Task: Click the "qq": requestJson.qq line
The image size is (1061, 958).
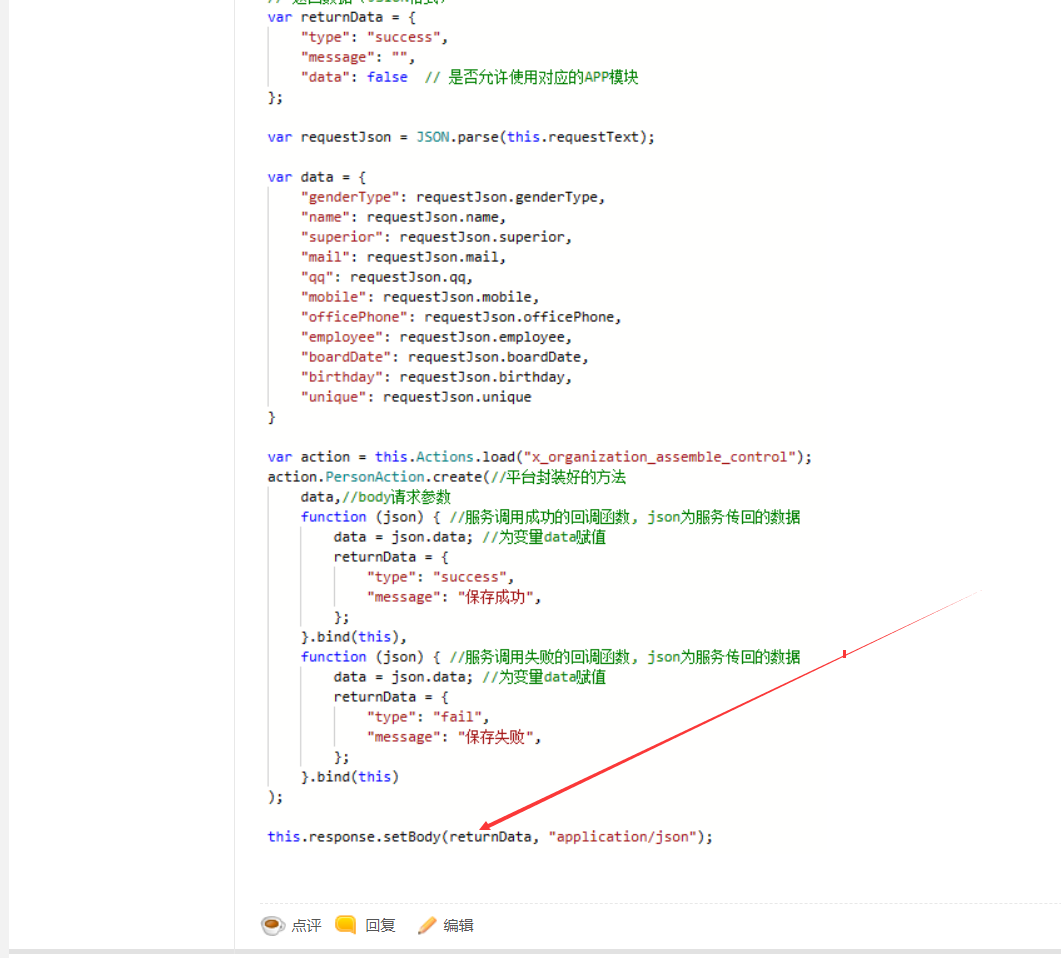Action: pyautogui.click(x=386, y=277)
